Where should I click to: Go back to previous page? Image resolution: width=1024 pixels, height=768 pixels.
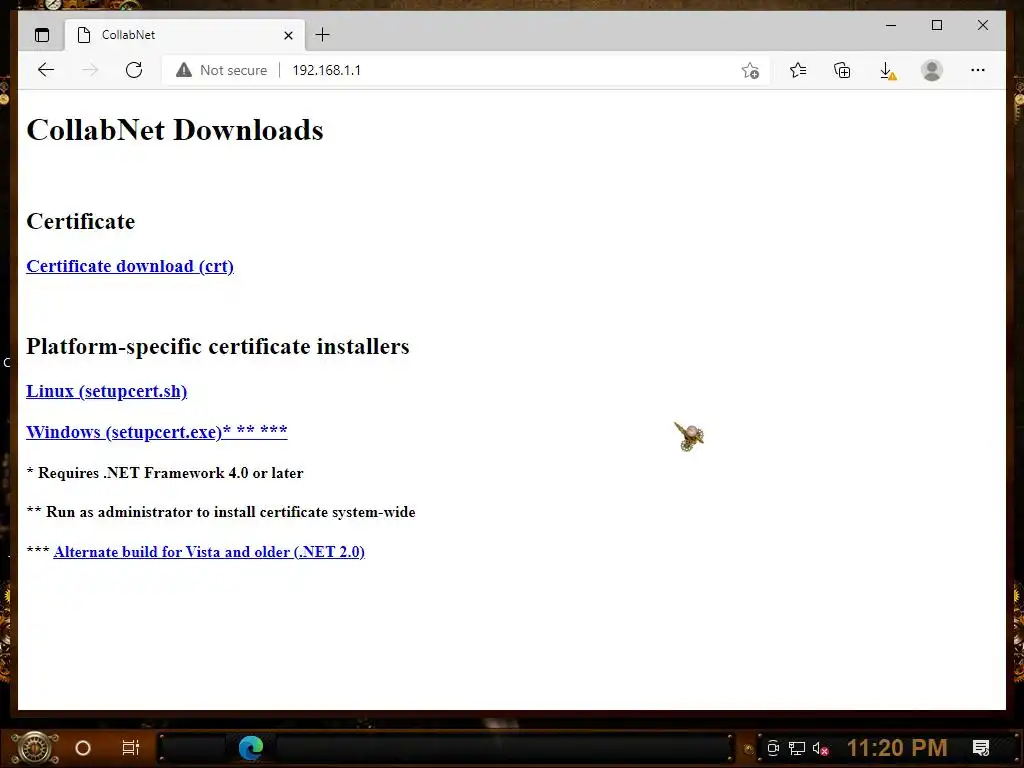(46, 70)
